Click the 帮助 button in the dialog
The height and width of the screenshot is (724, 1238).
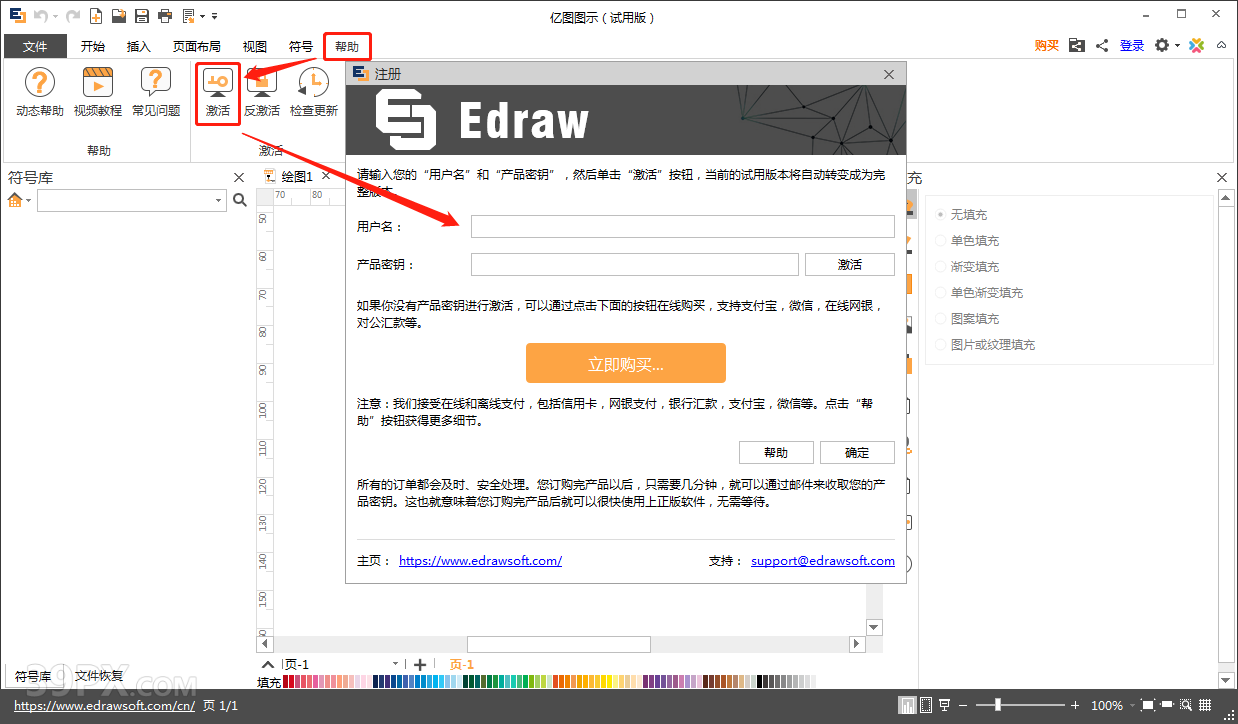(x=776, y=453)
